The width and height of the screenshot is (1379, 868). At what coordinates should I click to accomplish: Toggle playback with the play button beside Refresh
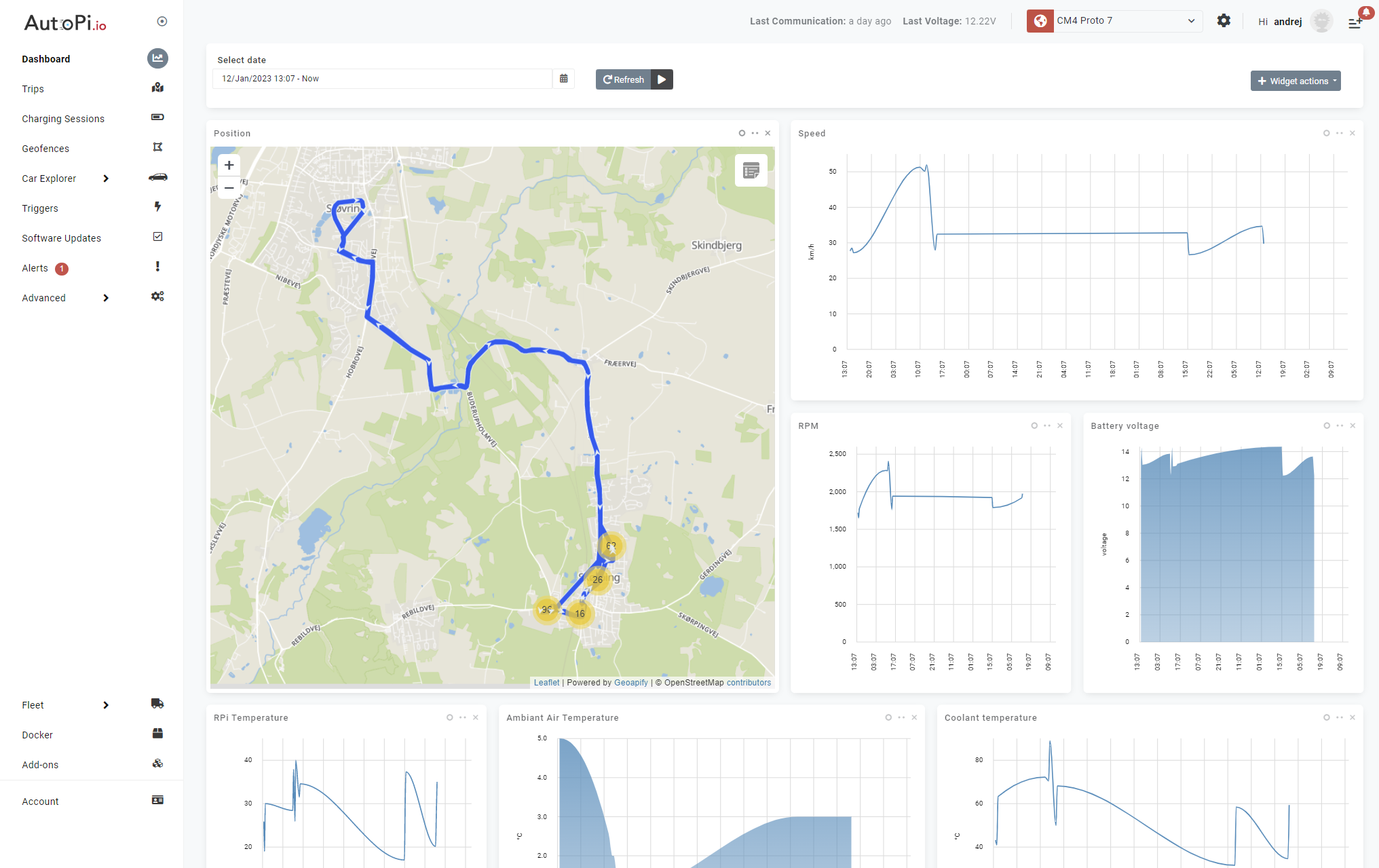coord(662,79)
